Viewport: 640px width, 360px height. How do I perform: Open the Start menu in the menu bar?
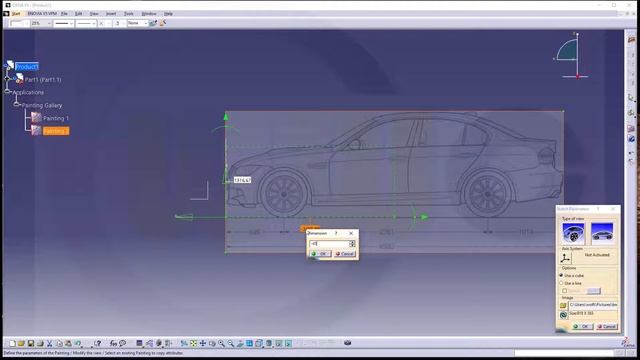pos(16,13)
